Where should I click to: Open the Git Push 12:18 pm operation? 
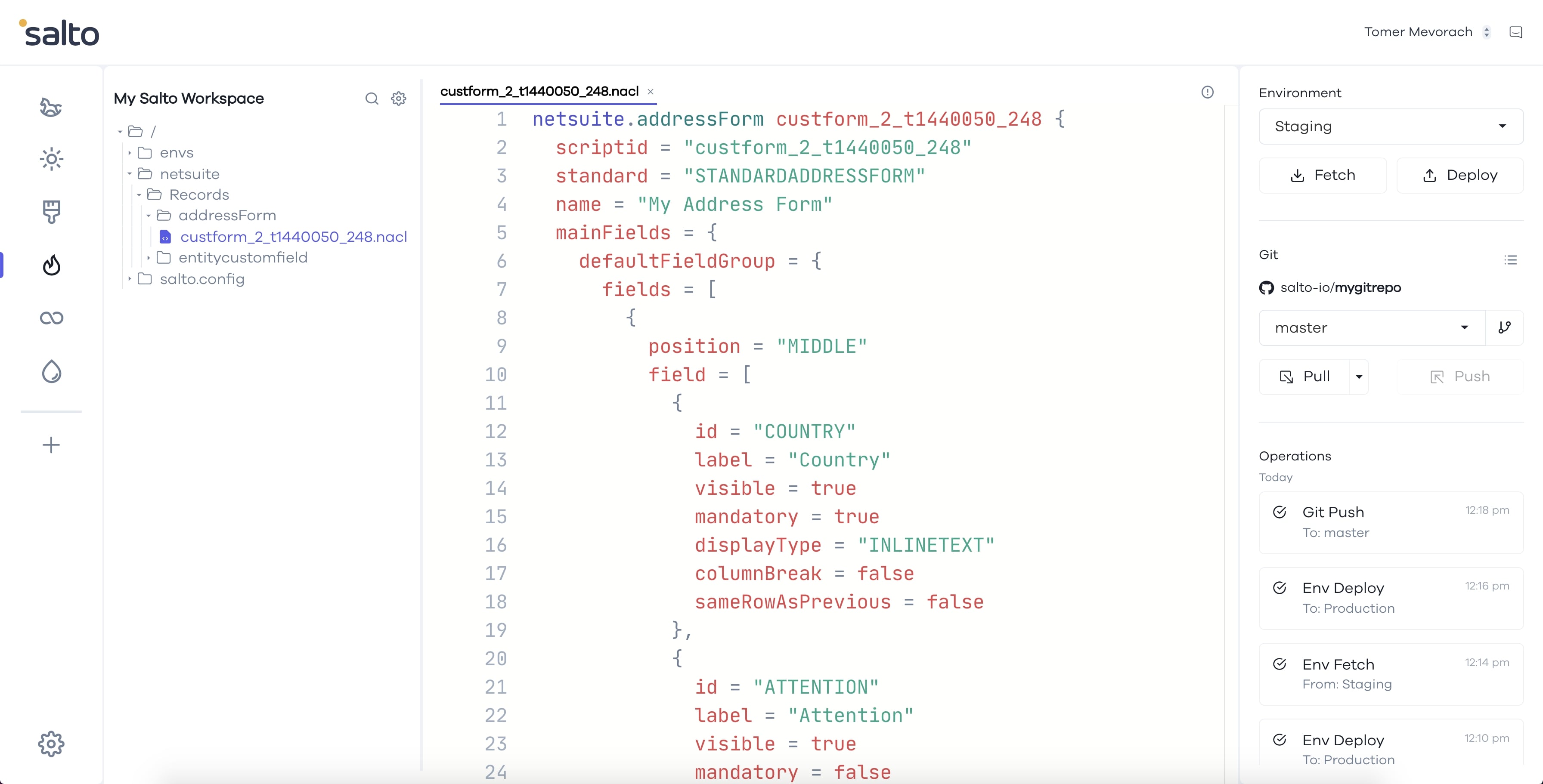tap(1391, 522)
